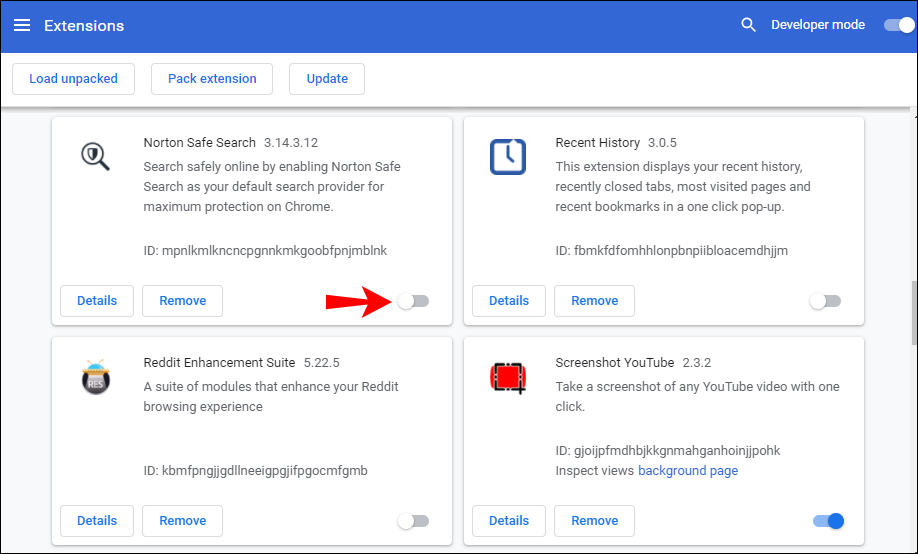Click the Inspect views label

[594, 471]
